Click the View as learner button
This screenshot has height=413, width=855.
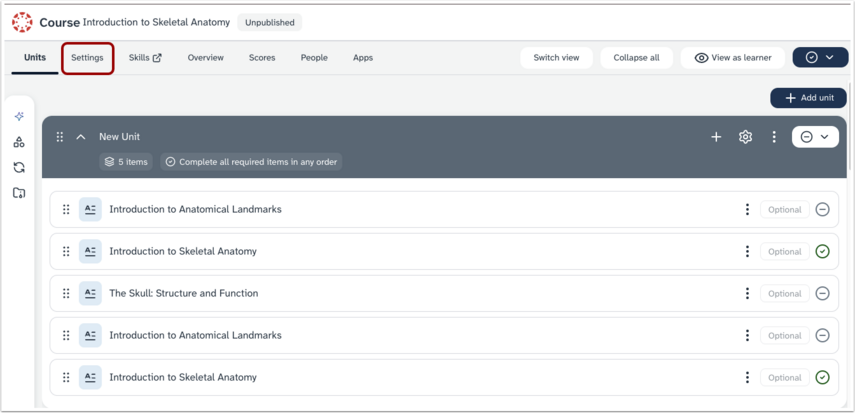point(733,57)
